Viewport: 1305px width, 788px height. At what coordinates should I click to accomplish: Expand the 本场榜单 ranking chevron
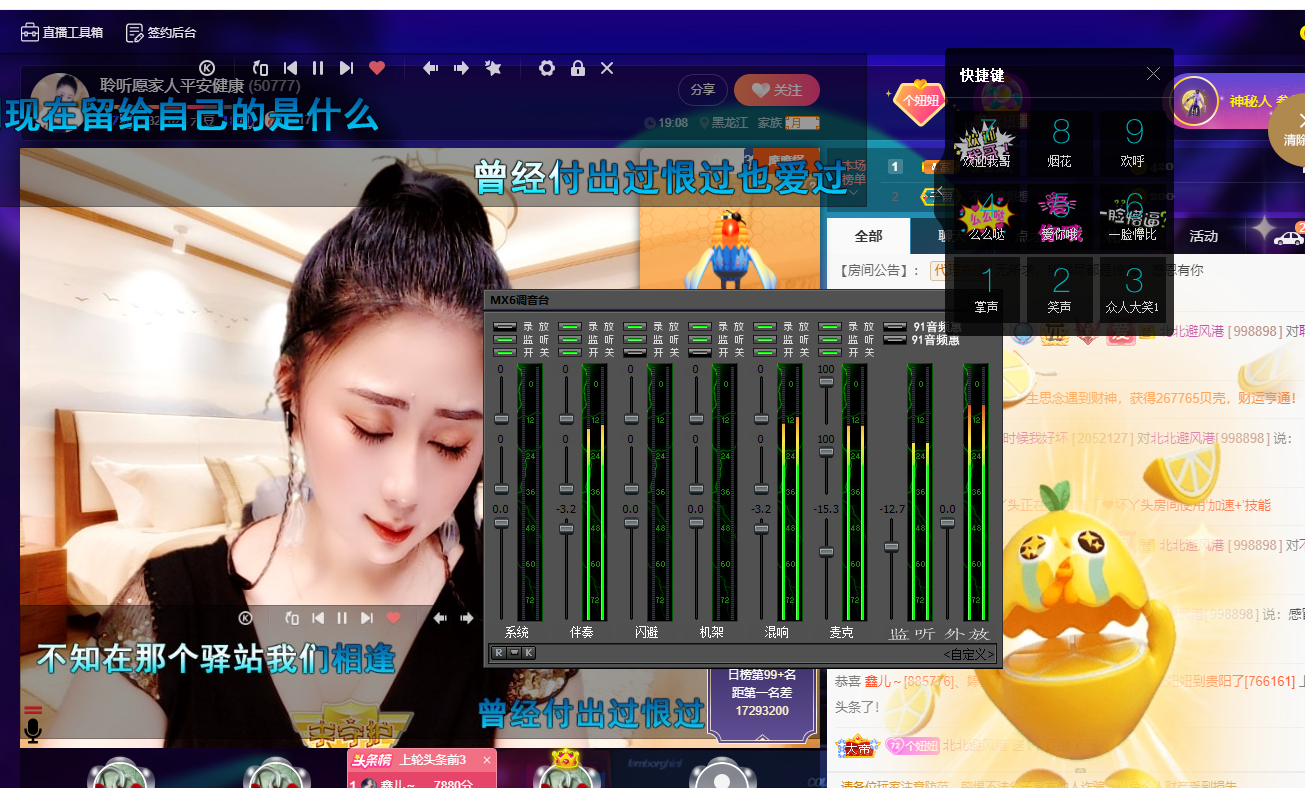tap(852, 193)
